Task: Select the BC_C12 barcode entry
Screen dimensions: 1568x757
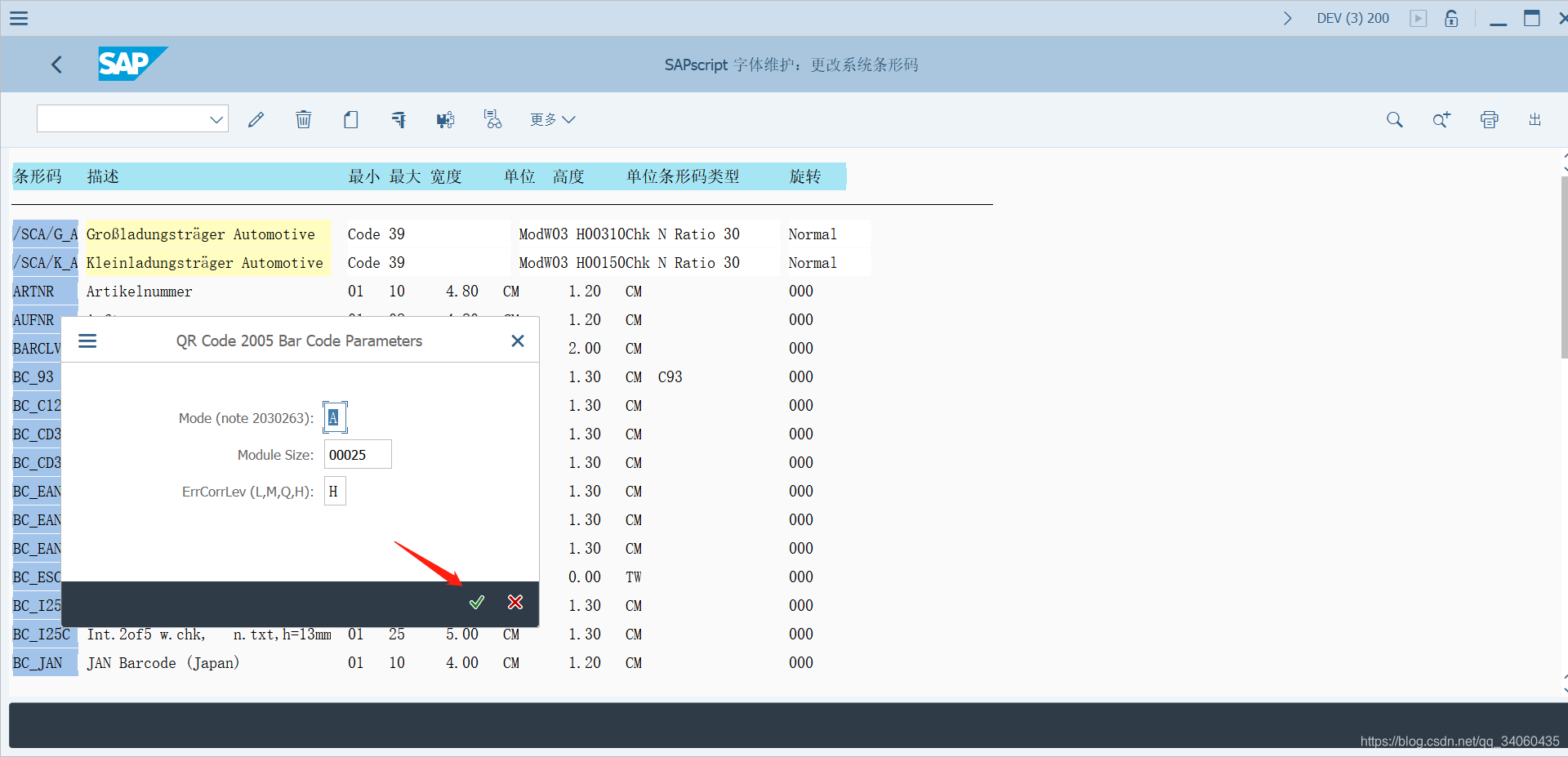Action: tap(37, 406)
